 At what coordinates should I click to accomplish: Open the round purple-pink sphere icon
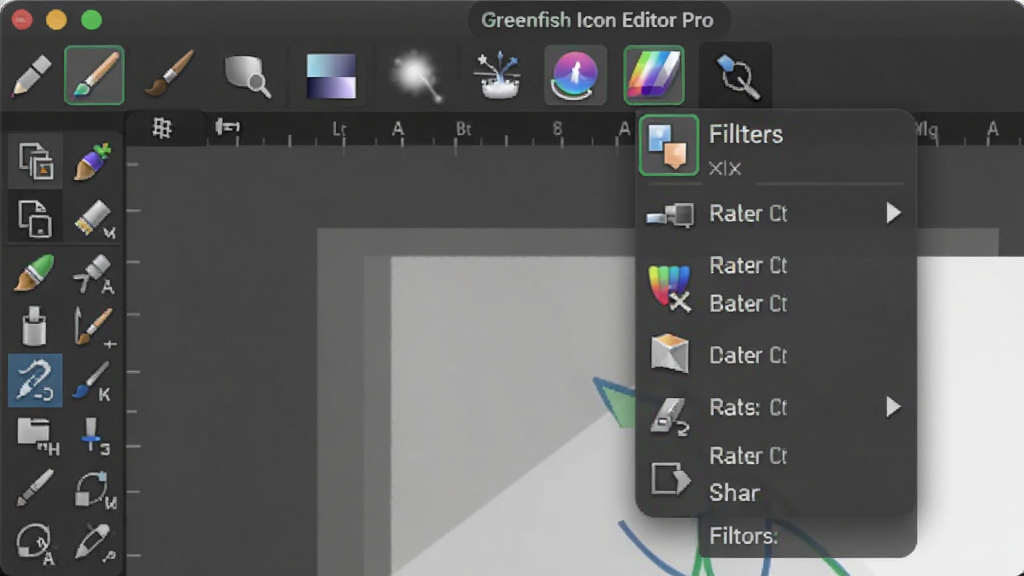point(575,75)
